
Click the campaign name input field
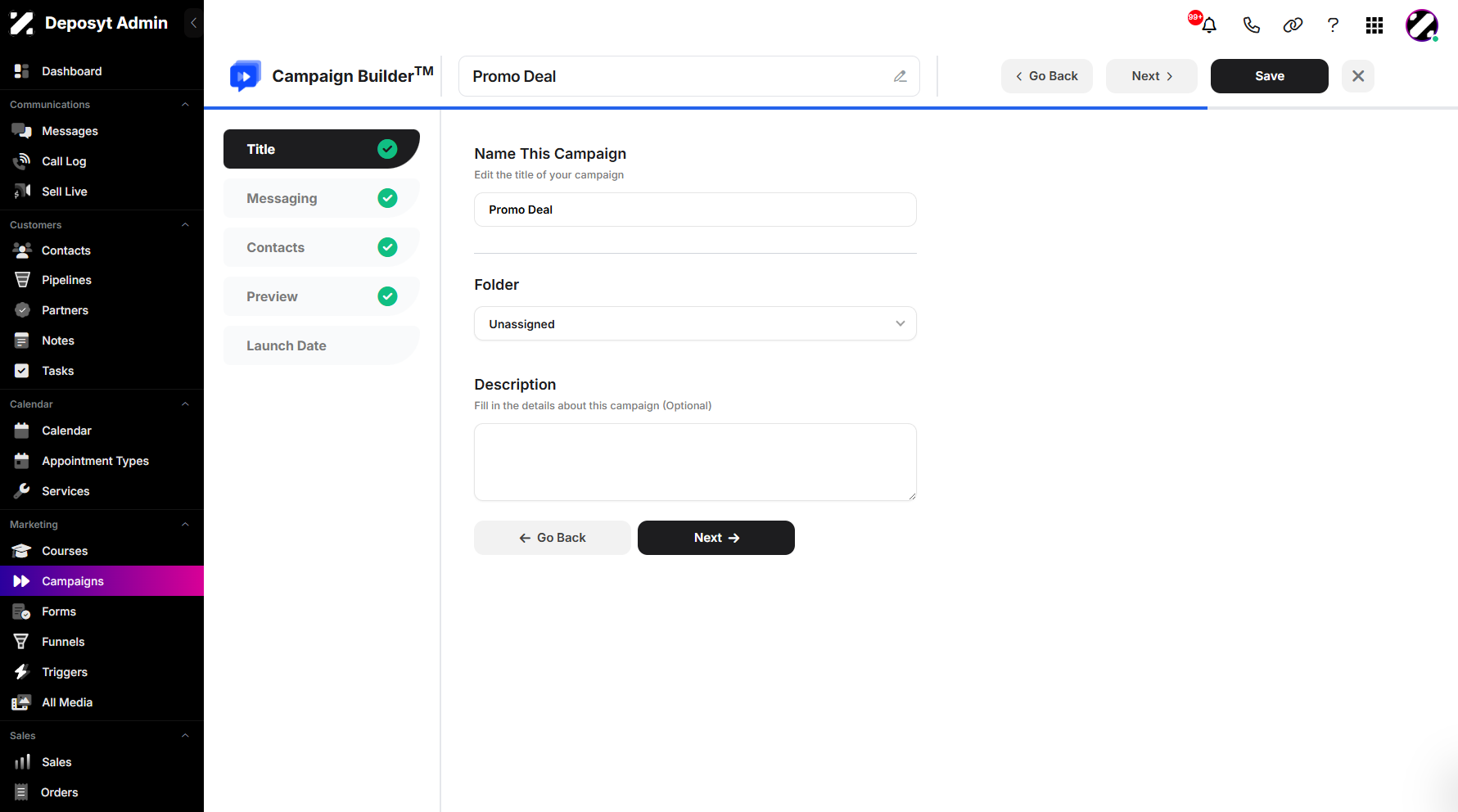point(695,210)
